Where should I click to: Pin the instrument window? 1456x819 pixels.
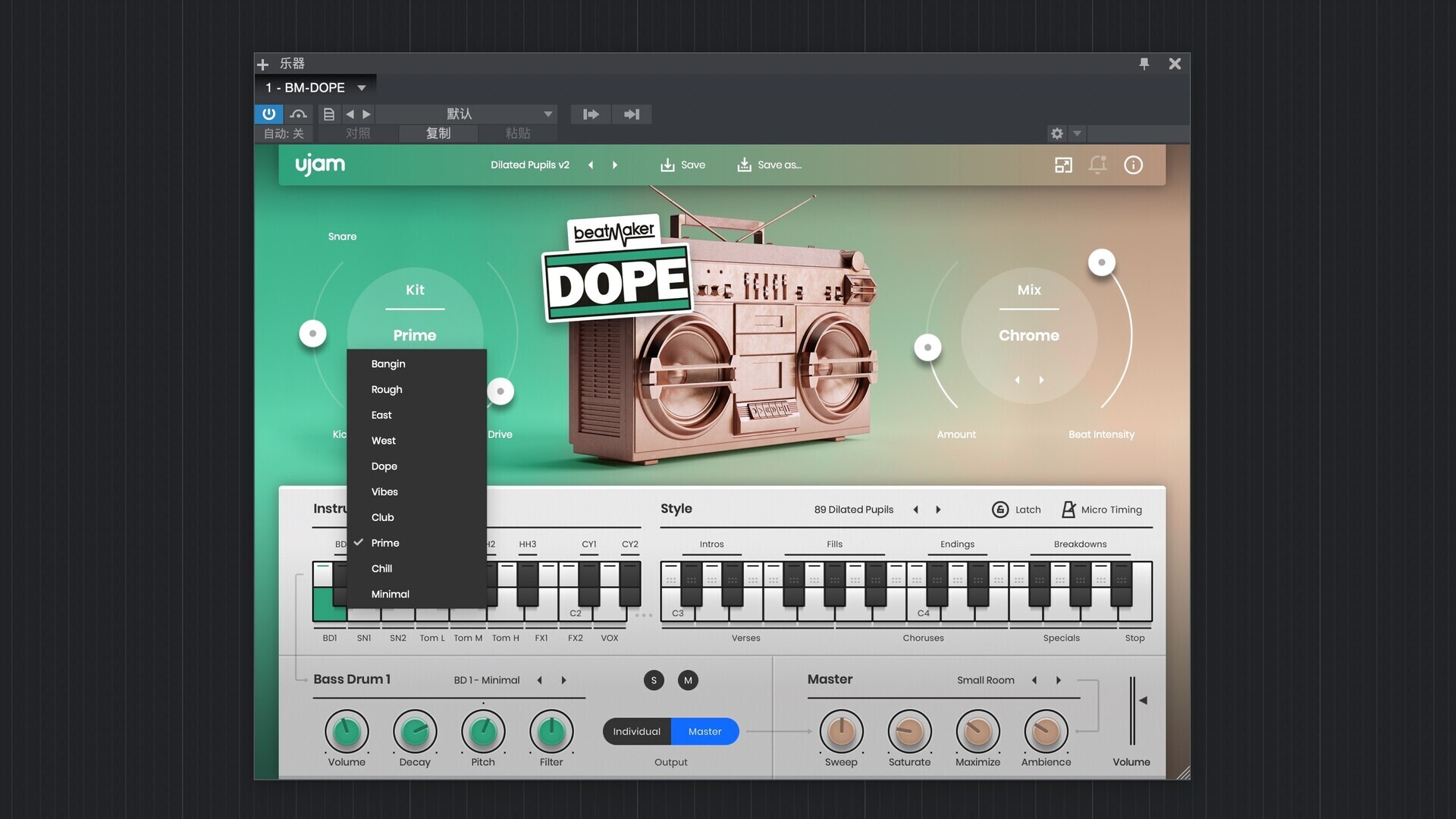click(1144, 64)
